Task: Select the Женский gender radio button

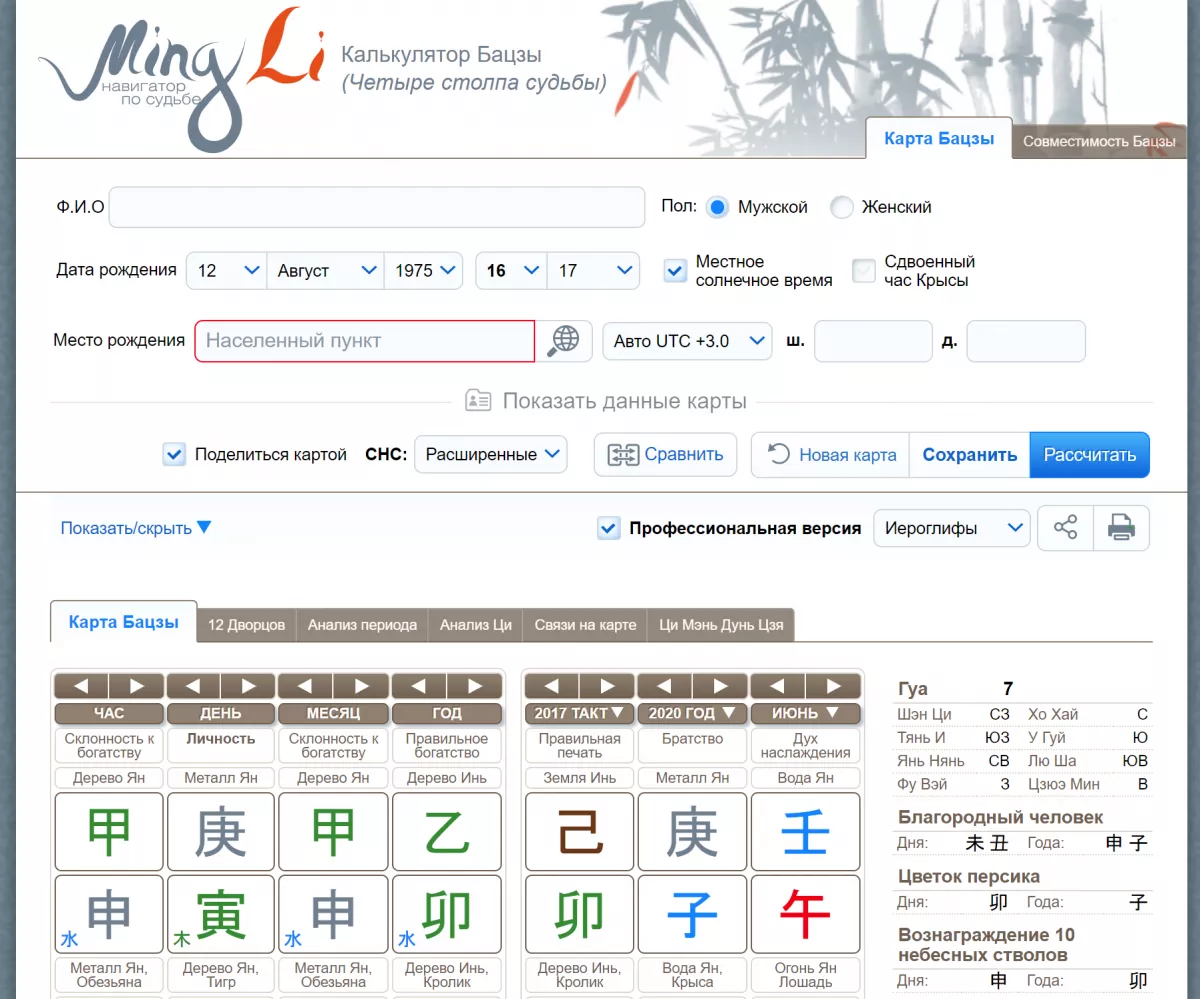Action: [842, 207]
